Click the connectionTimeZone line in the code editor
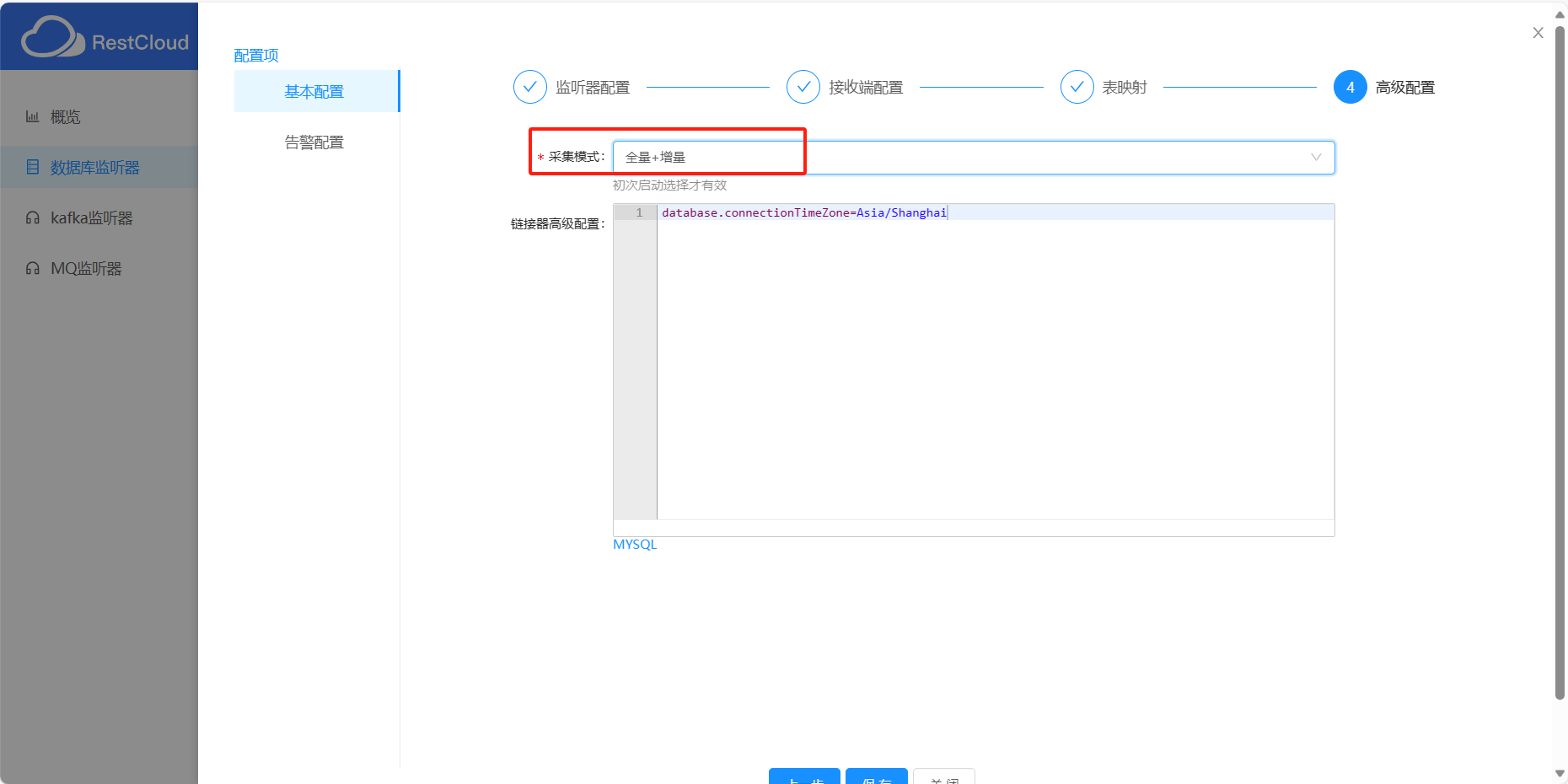 click(x=804, y=212)
